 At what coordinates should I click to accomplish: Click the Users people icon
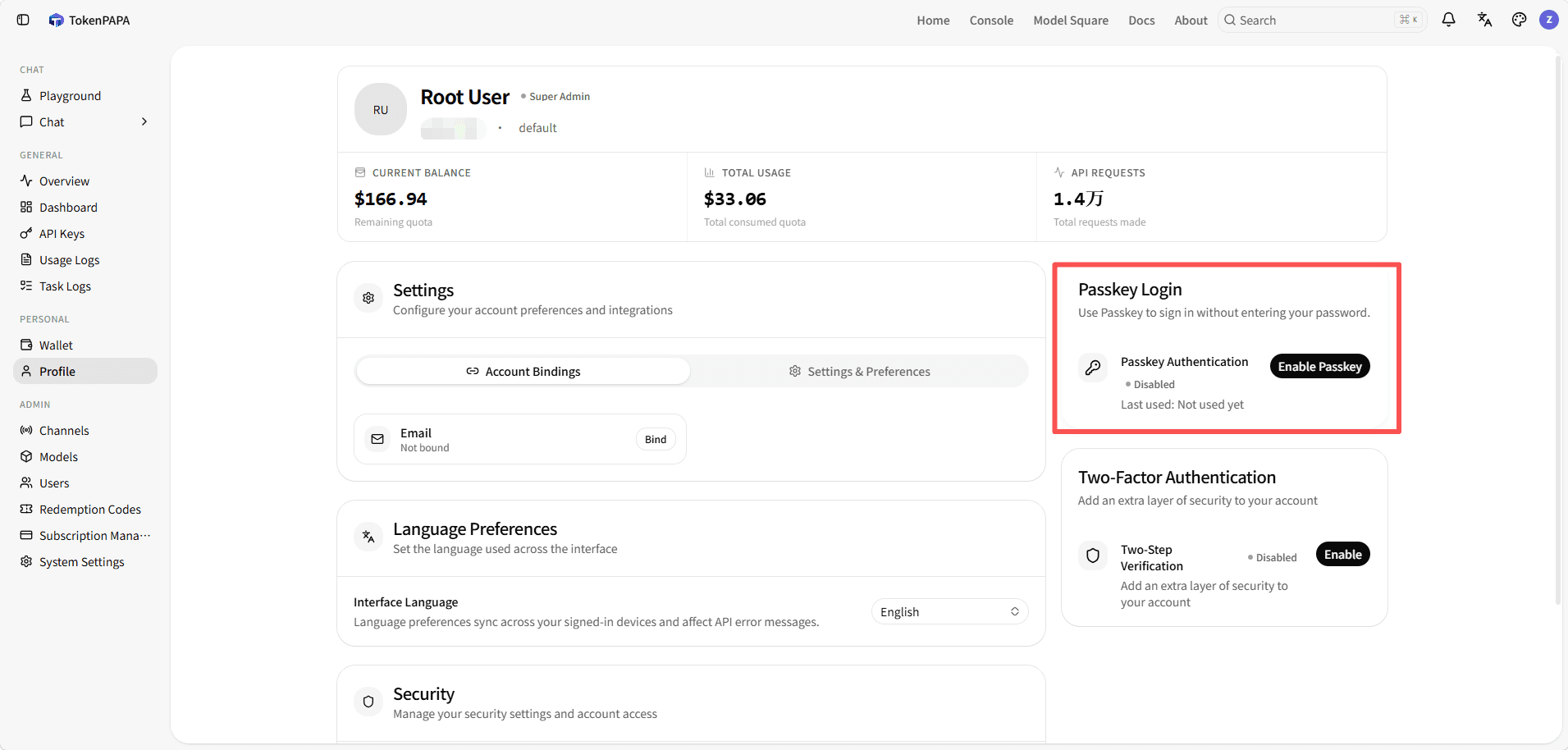click(x=26, y=482)
